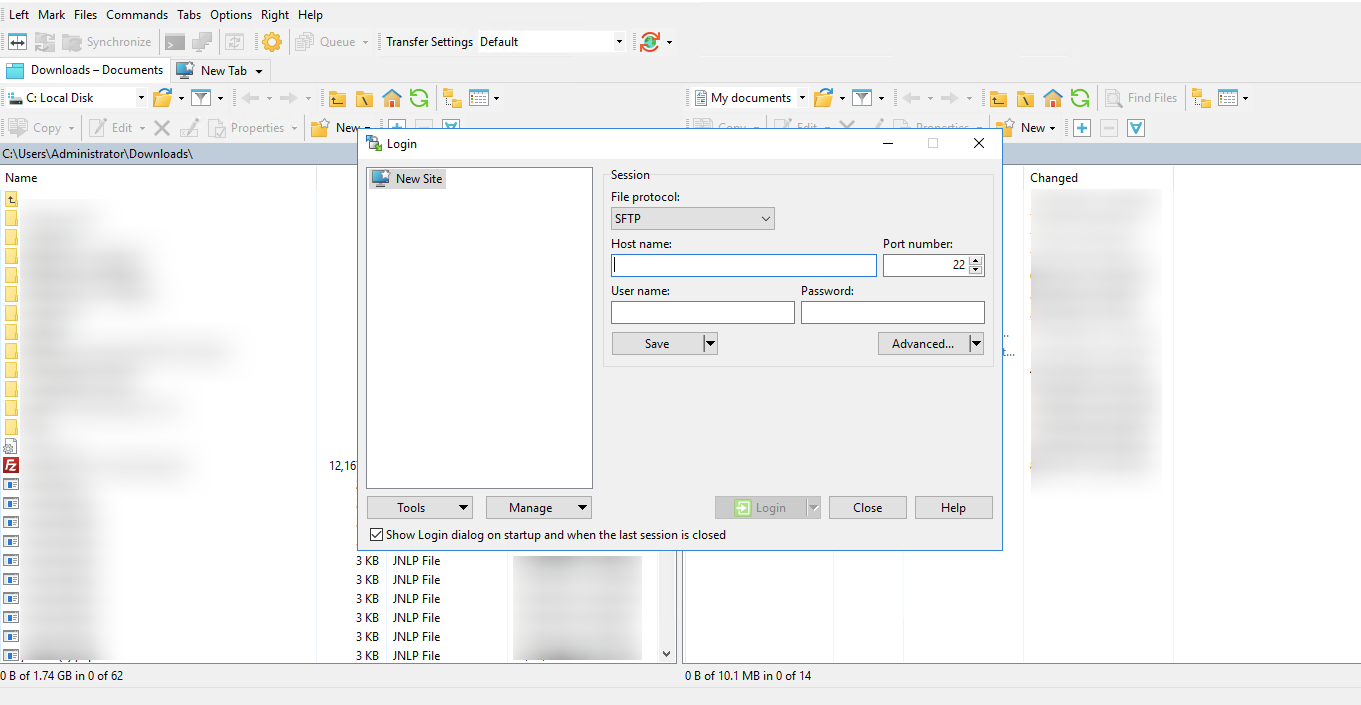Open the Commands menu
The height and width of the screenshot is (705, 1361).
tap(137, 15)
